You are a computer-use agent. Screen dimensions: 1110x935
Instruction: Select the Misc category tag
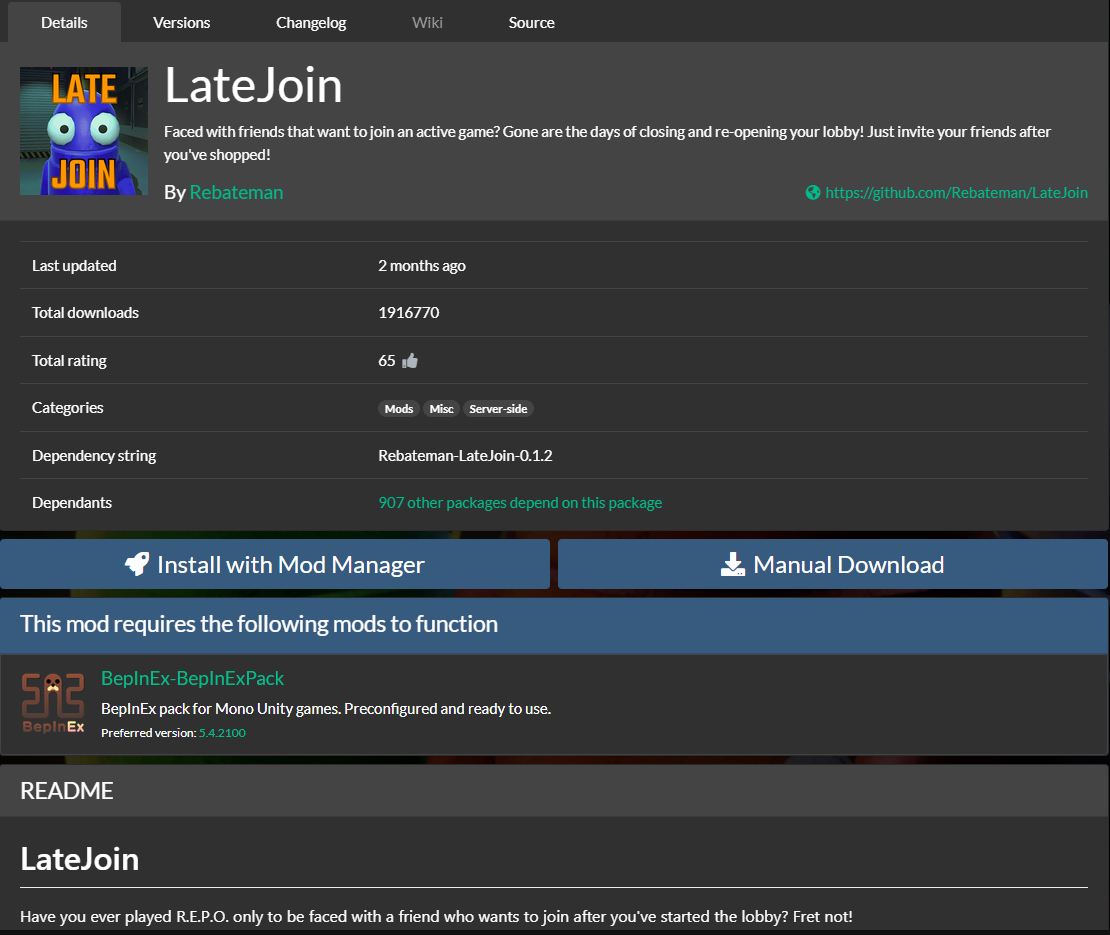[441, 409]
